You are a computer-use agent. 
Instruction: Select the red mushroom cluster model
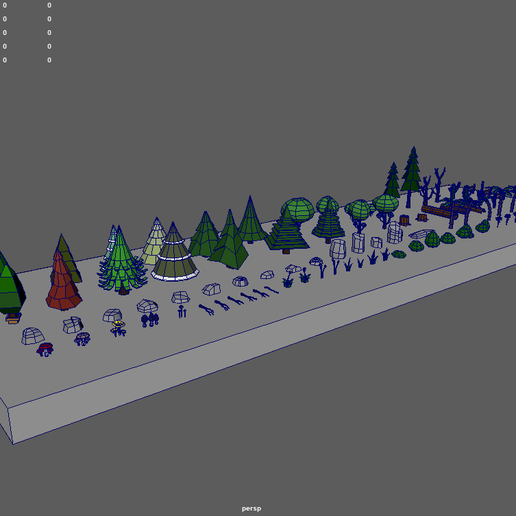45,350
